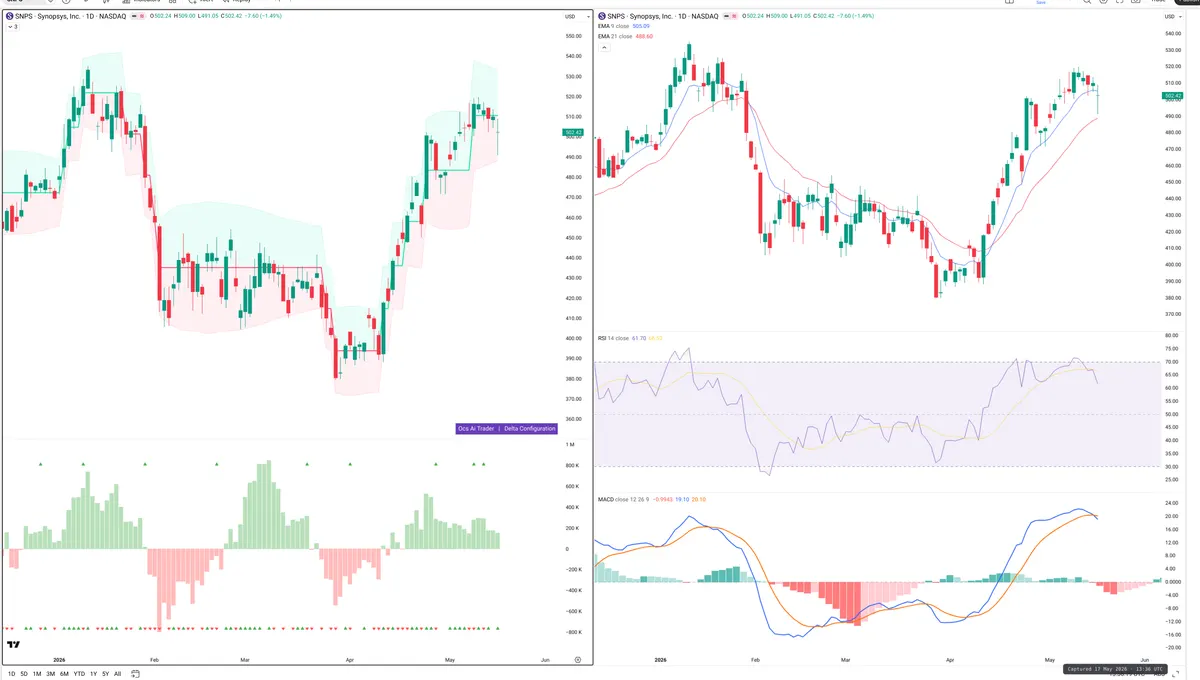Select the 5Y time range
1200x680 pixels.
pos(106,674)
